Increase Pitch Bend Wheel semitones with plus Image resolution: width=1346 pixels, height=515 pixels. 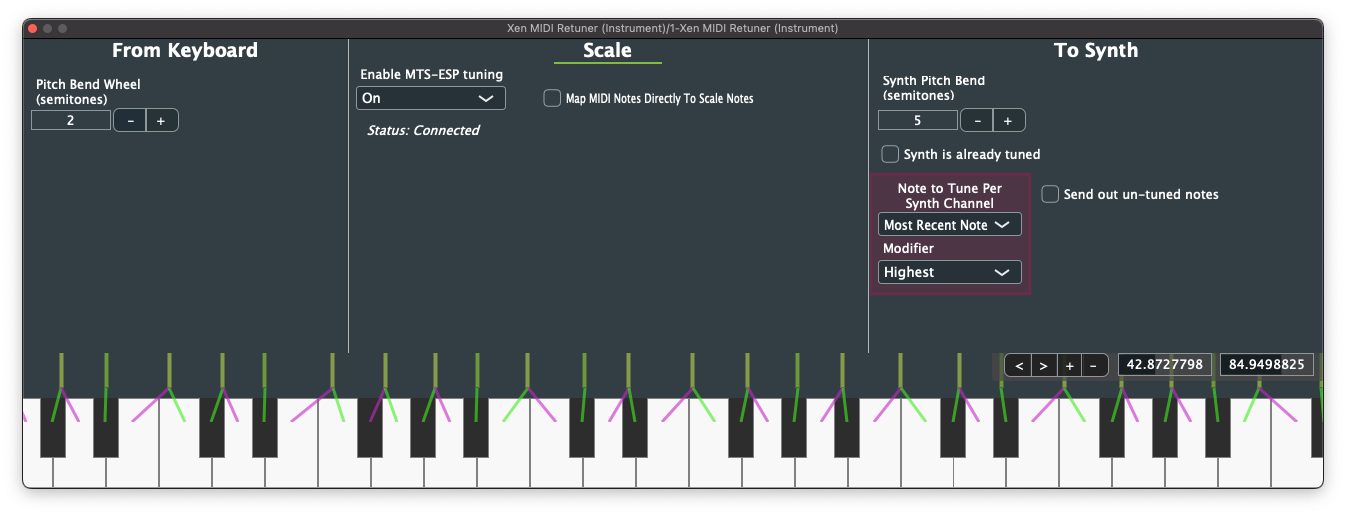tap(162, 121)
